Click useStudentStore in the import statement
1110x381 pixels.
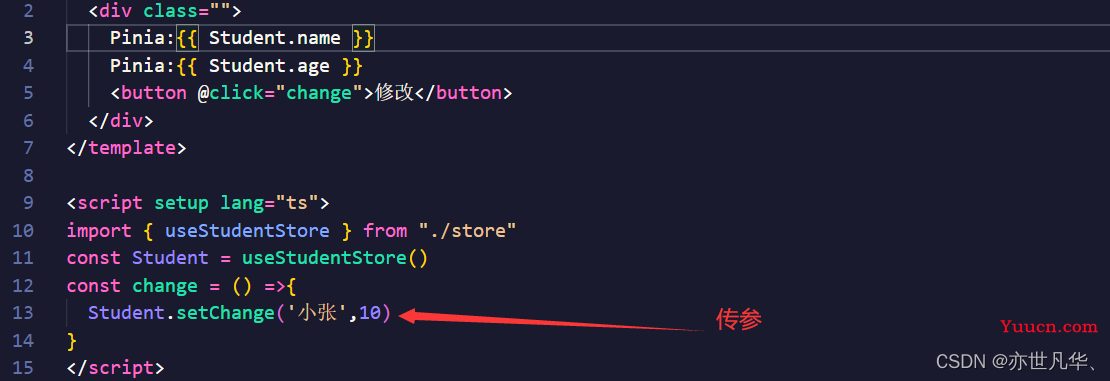[x=247, y=231]
